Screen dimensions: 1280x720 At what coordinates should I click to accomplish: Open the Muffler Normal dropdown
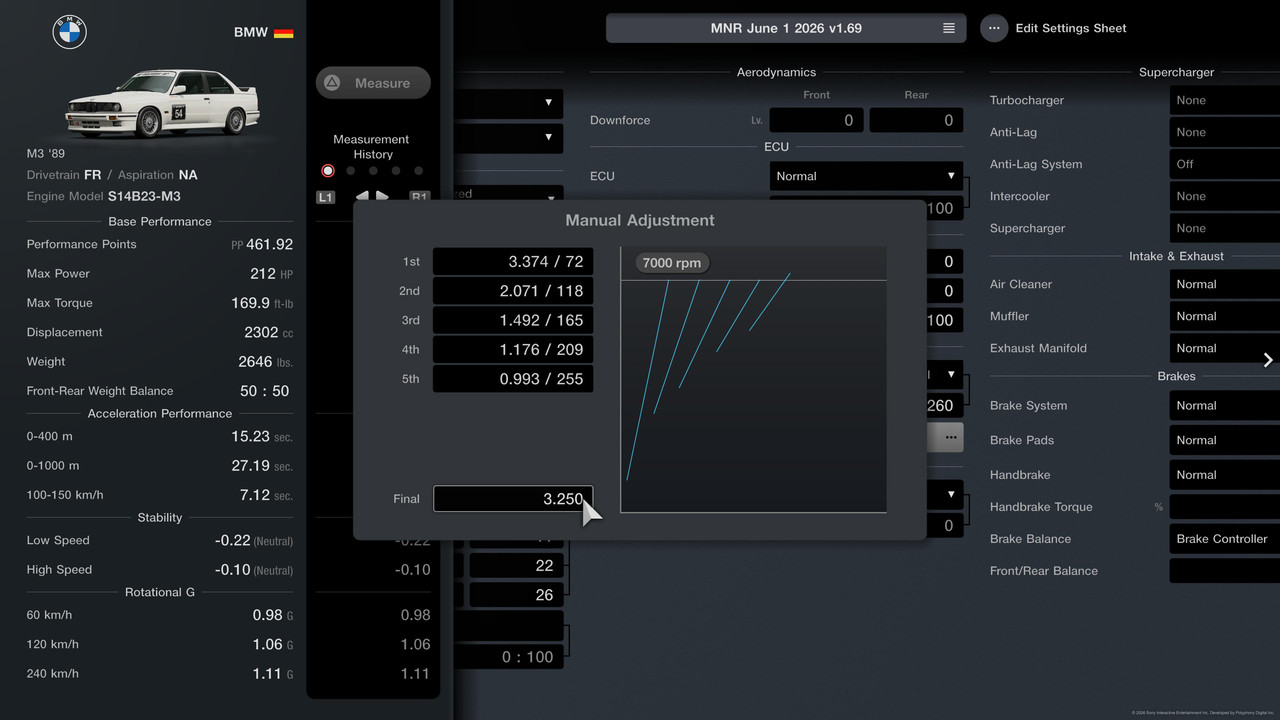[1225, 316]
